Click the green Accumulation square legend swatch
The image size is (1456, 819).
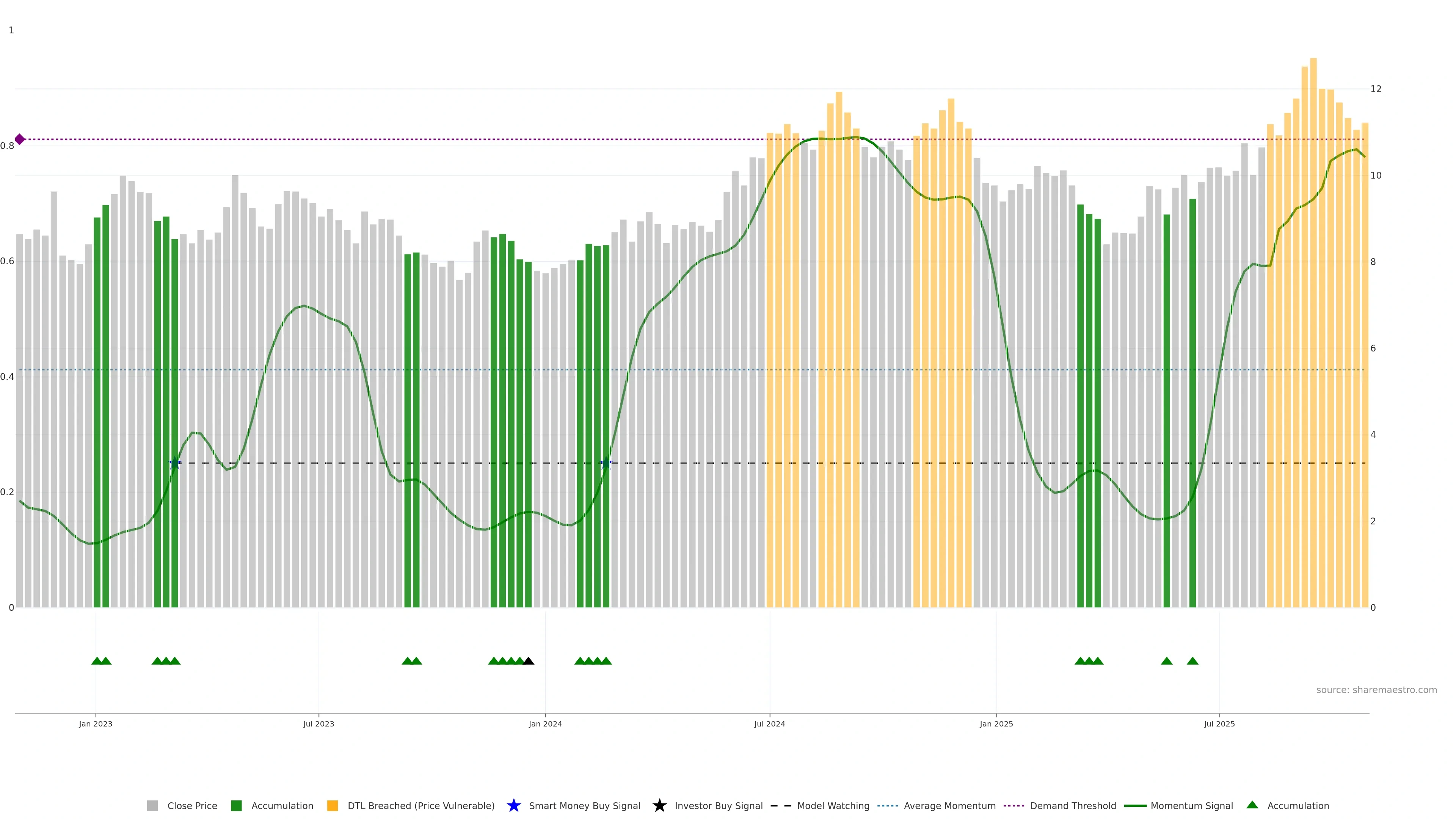click(x=236, y=806)
